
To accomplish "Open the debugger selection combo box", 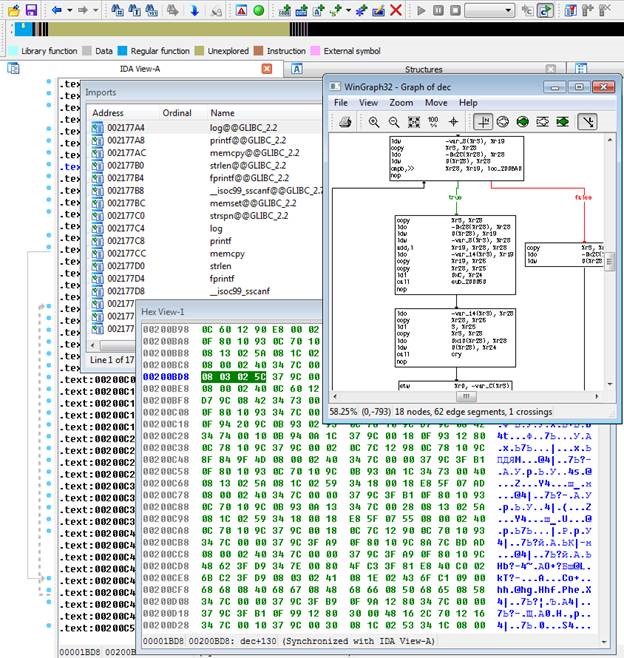I will [x=490, y=10].
